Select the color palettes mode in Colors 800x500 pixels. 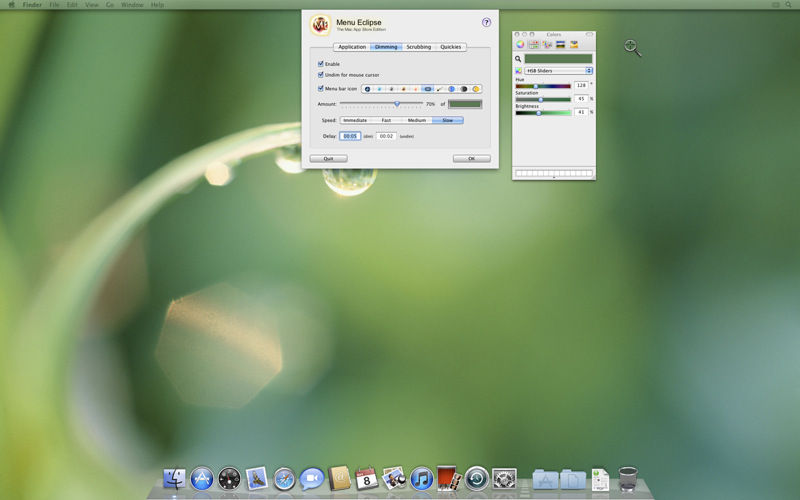(547, 44)
